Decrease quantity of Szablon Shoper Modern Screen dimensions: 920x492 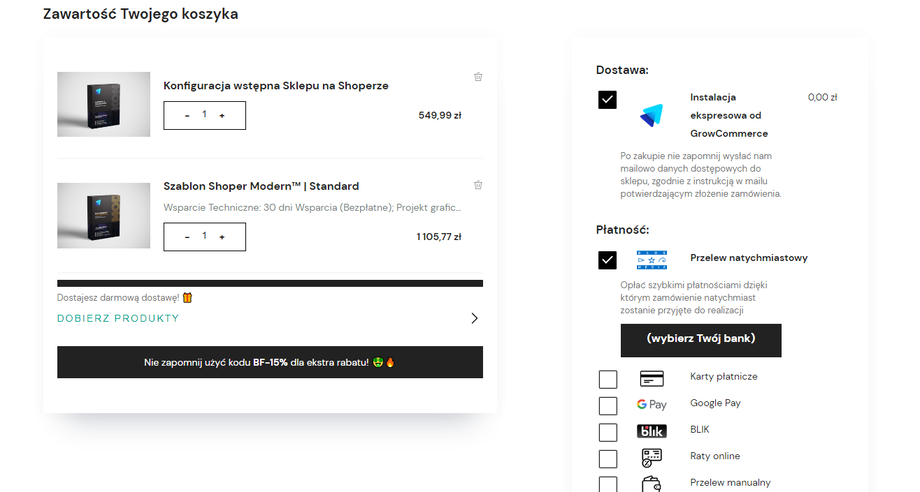click(187, 237)
